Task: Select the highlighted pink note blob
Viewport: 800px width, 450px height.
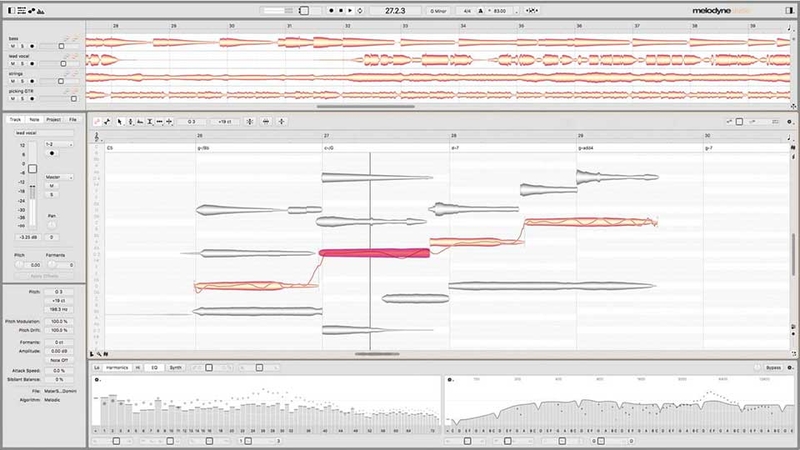Action: click(374, 253)
